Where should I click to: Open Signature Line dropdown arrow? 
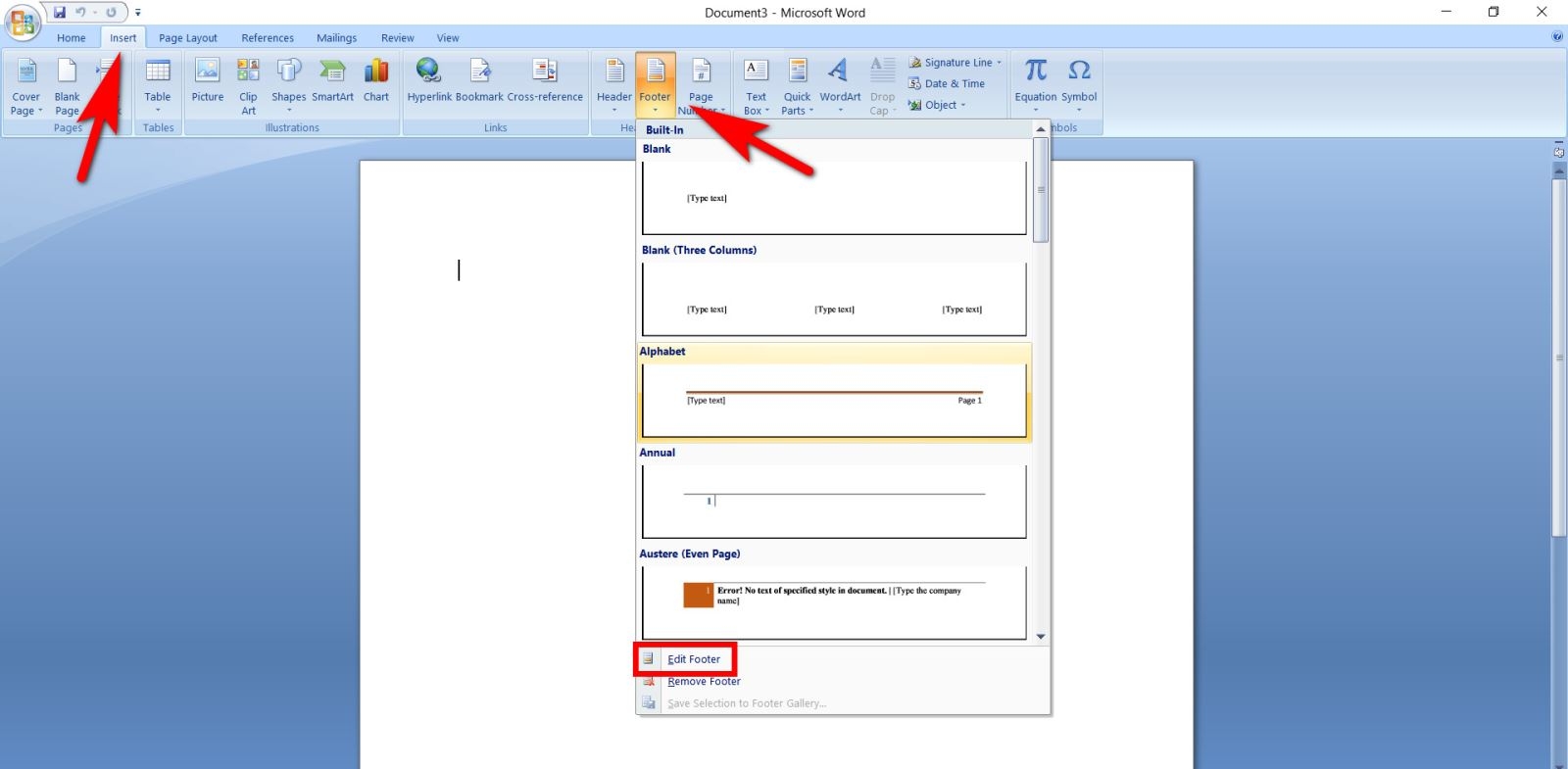click(1000, 63)
